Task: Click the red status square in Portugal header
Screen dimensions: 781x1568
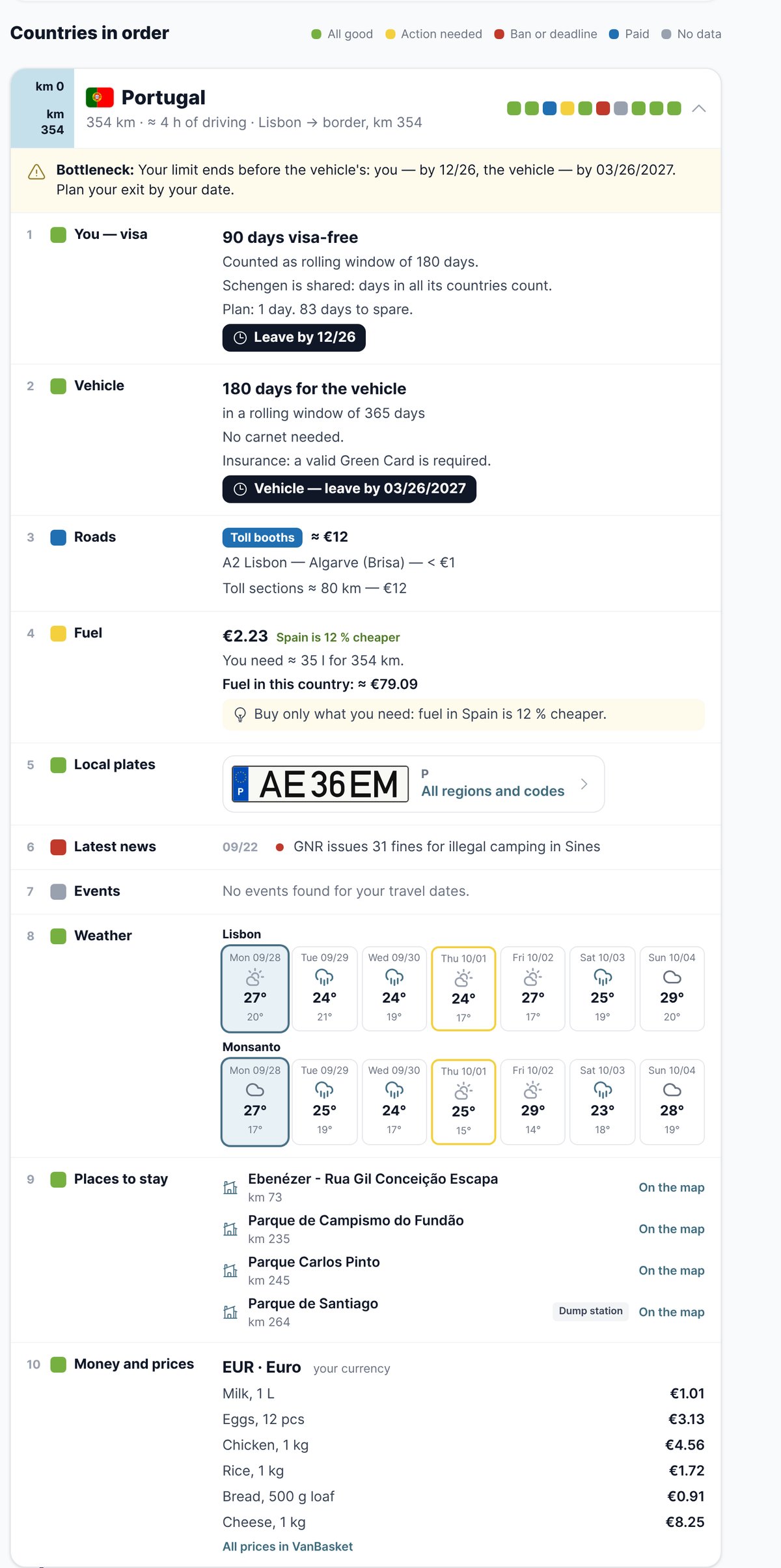Action: [x=603, y=108]
